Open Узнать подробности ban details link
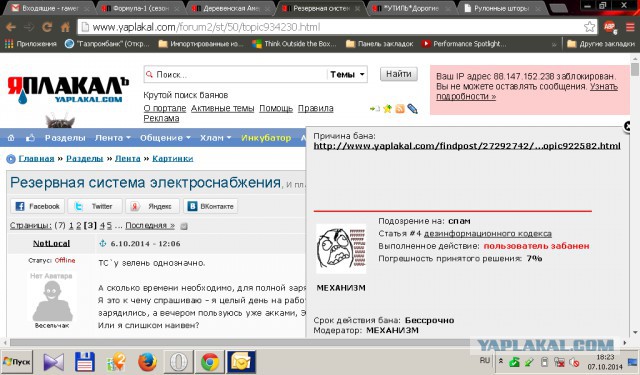 click(527, 91)
